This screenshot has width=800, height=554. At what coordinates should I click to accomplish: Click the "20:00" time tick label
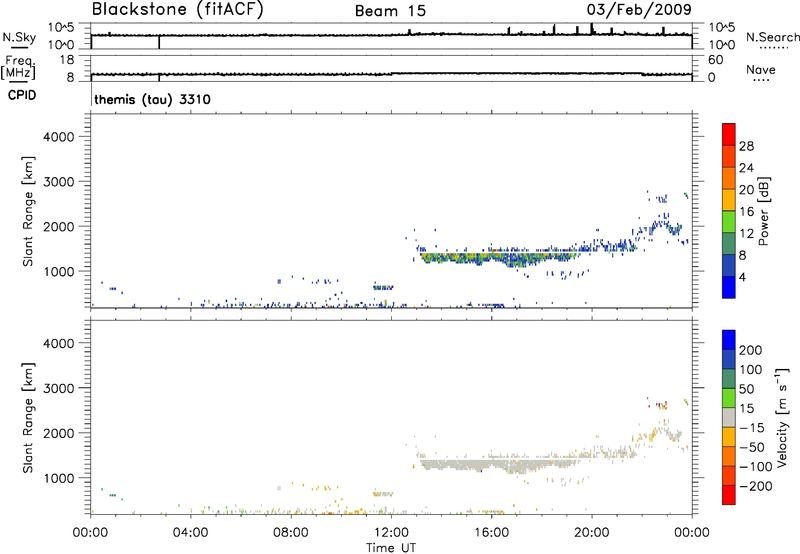(591, 533)
